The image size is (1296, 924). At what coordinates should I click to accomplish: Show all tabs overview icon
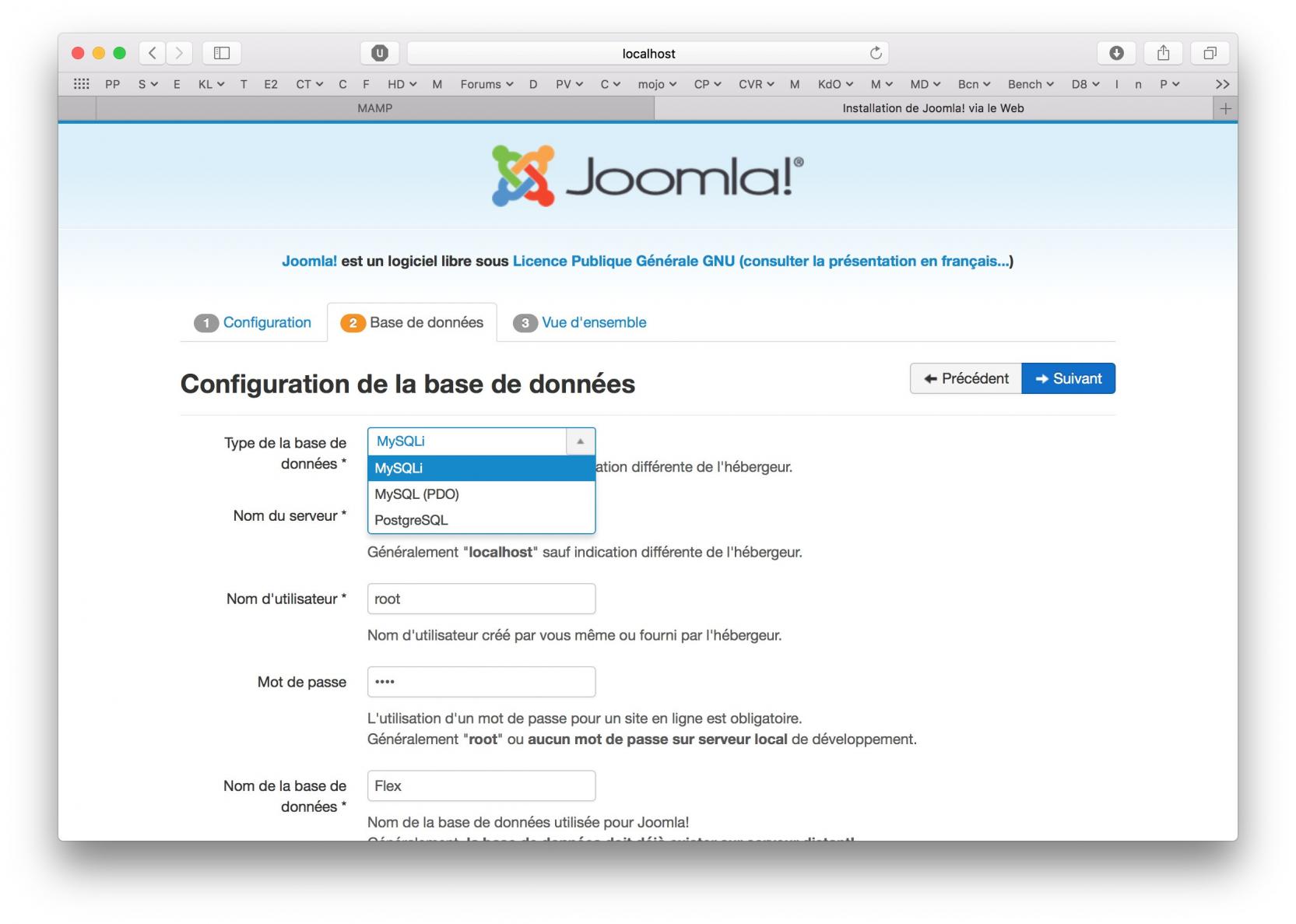click(1210, 53)
